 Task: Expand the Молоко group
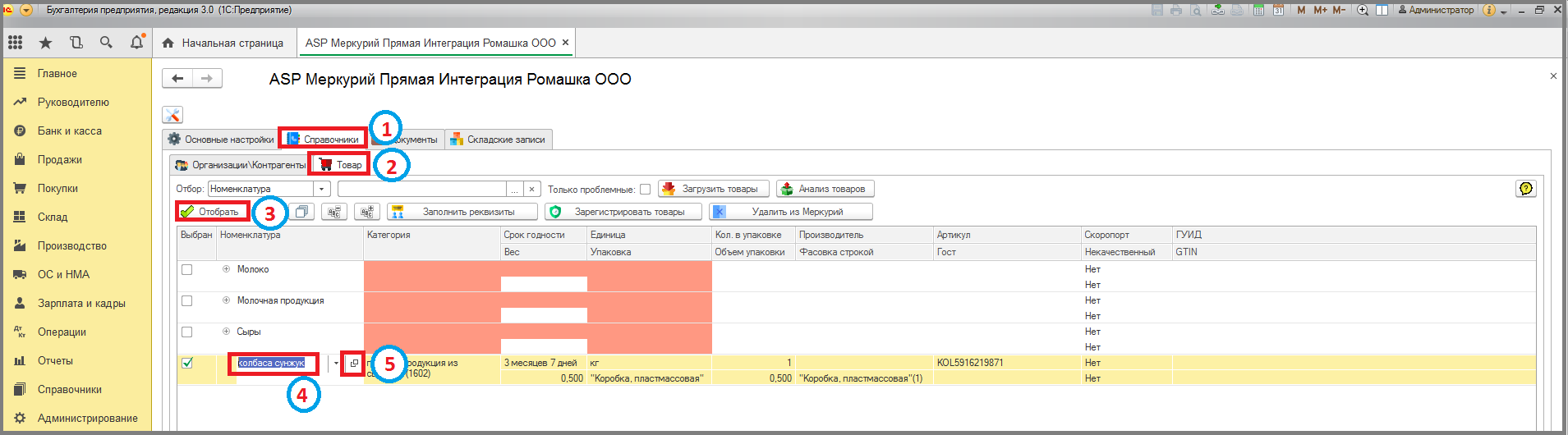tap(226, 269)
